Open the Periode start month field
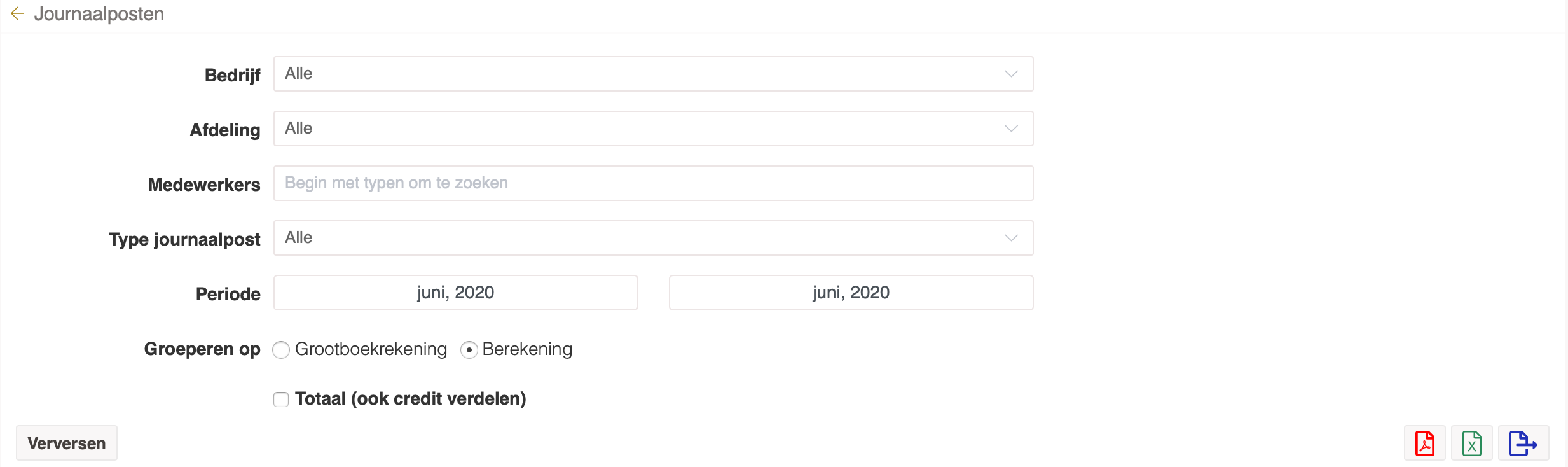Image resolution: width=1568 pixels, height=467 pixels. pyautogui.click(x=455, y=293)
